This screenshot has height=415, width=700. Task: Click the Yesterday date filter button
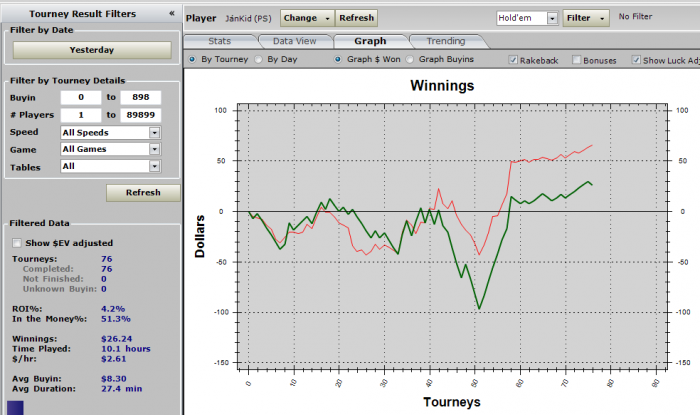92,50
